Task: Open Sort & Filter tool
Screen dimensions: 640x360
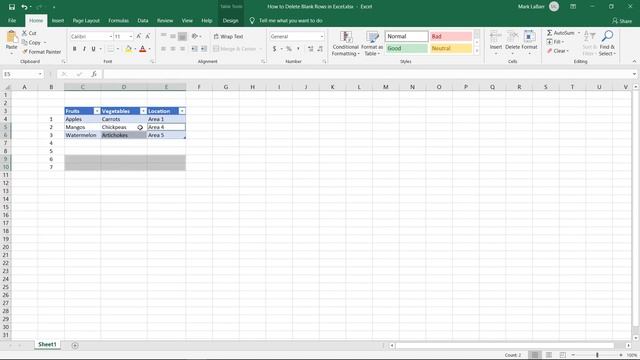Action: pyautogui.click(x=589, y=43)
